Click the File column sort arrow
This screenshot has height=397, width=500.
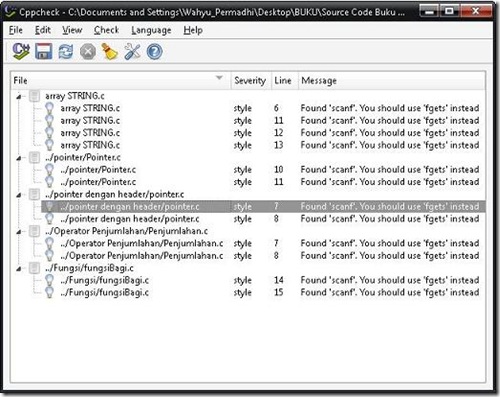[219, 78]
